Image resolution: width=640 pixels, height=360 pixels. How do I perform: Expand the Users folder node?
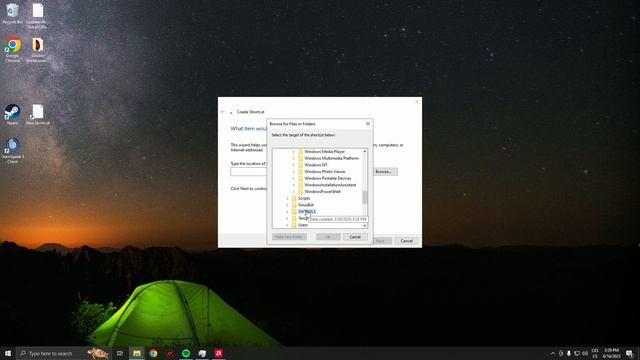click(x=287, y=225)
